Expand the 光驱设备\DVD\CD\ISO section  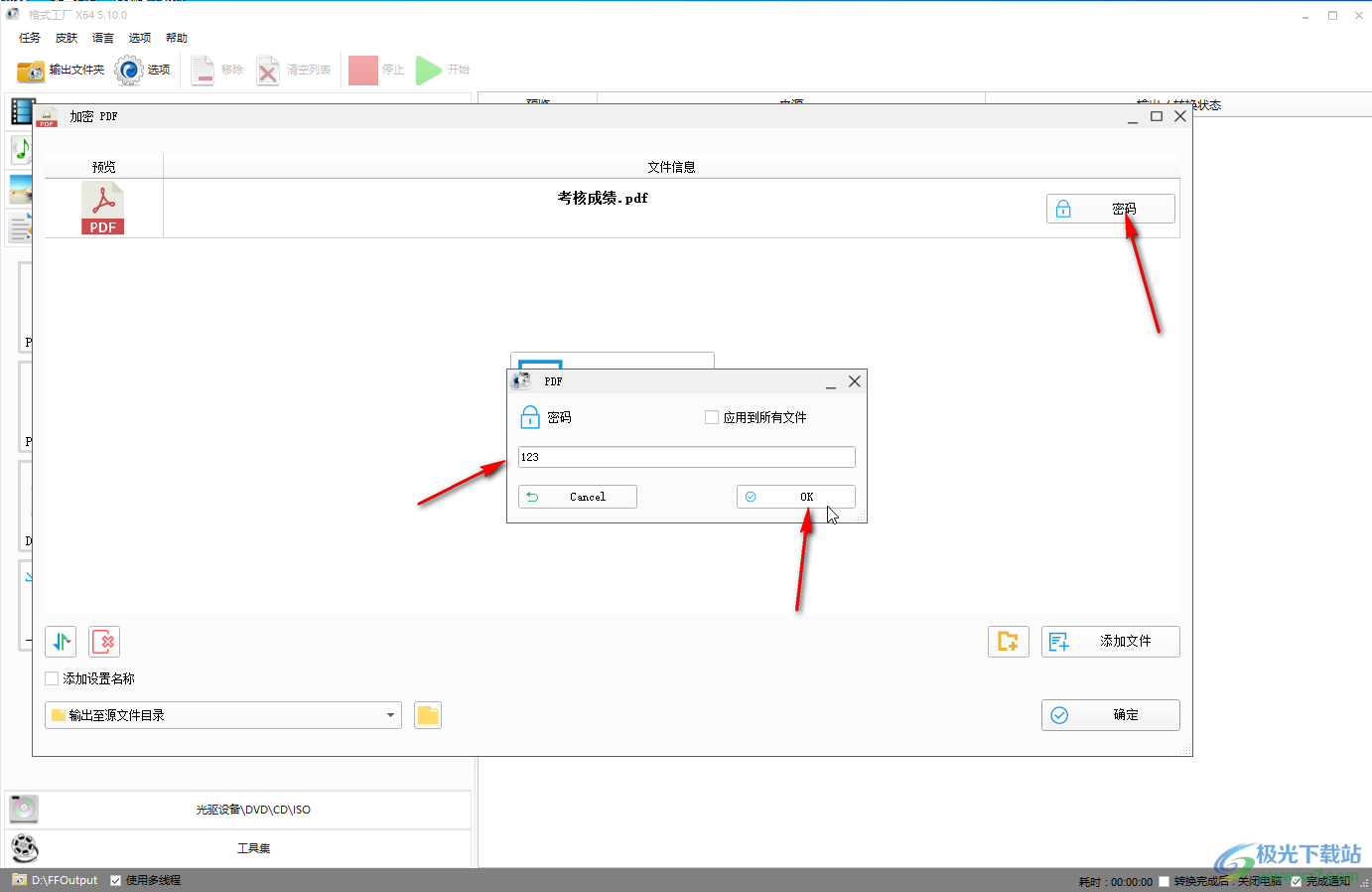coord(238,810)
